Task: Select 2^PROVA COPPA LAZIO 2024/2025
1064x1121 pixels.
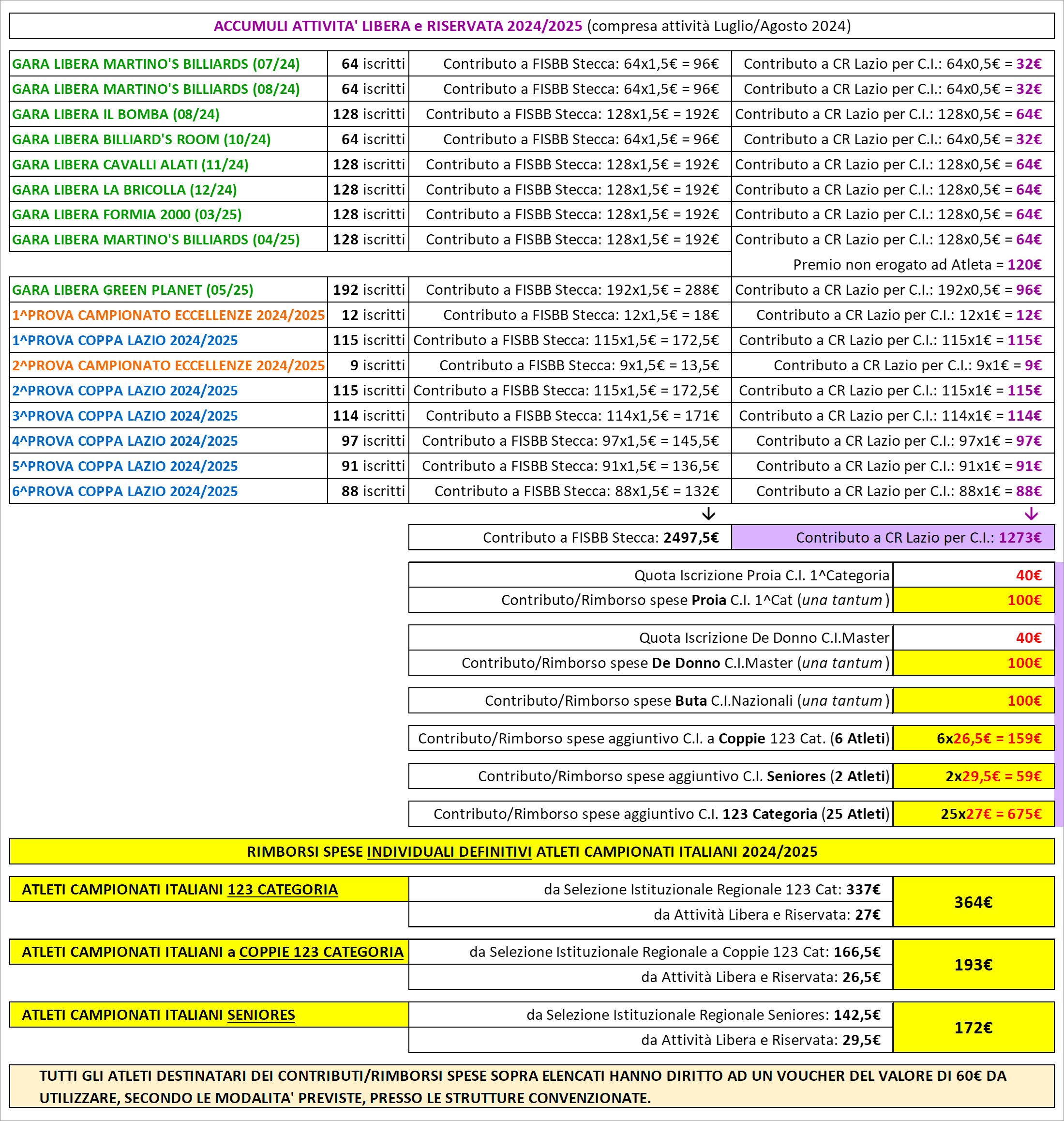Action: click(125, 391)
